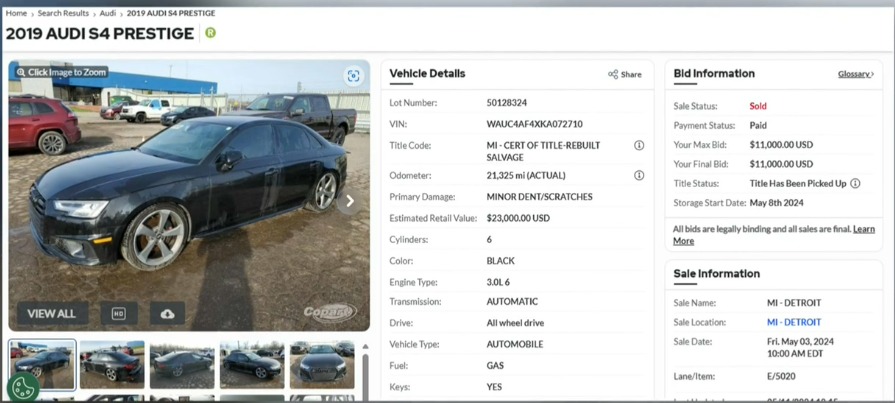Select the second car thumbnail
The width and height of the screenshot is (895, 403).
112,365
